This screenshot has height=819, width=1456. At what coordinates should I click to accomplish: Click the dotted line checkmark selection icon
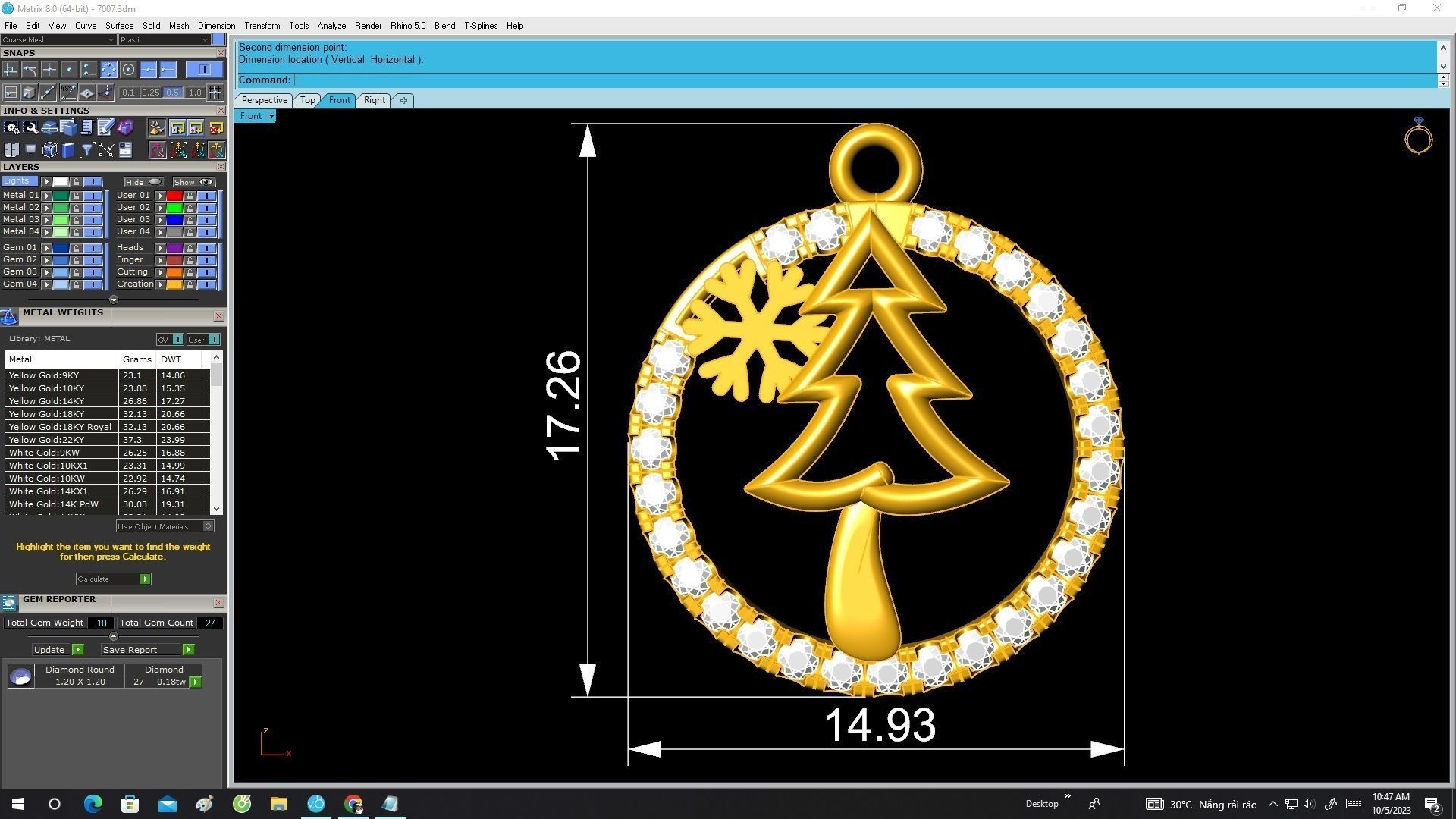click(106, 150)
